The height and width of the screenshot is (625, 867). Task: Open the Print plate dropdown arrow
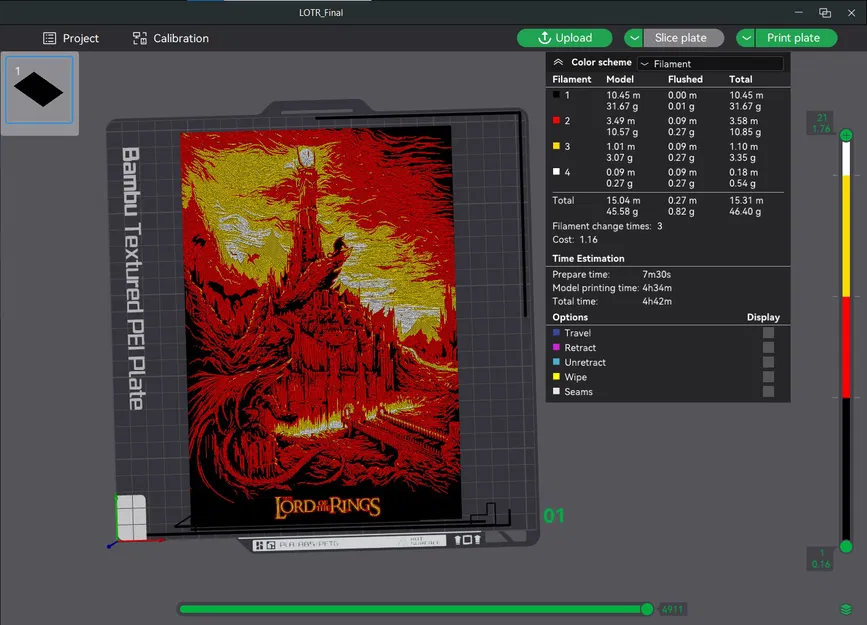click(x=746, y=38)
